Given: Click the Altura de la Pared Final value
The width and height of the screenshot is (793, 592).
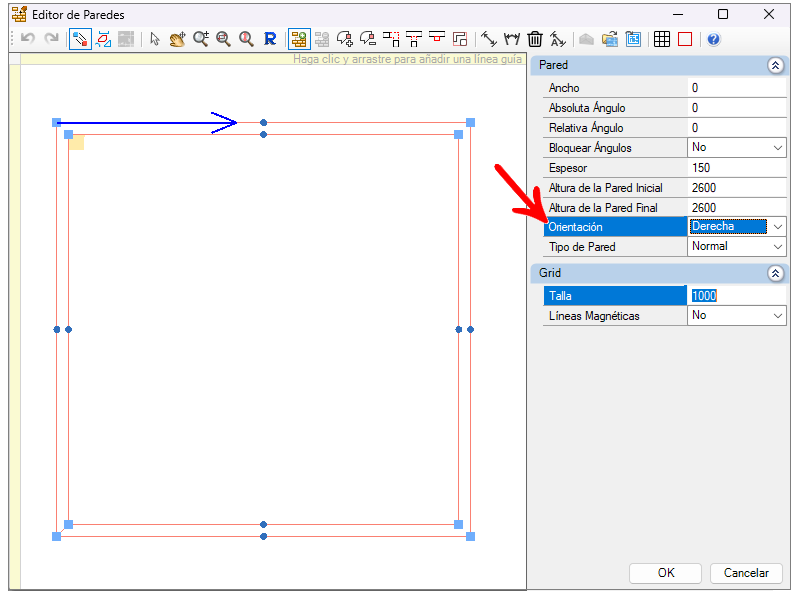Looking at the screenshot, I should pyautogui.click(x=736, y=207).
